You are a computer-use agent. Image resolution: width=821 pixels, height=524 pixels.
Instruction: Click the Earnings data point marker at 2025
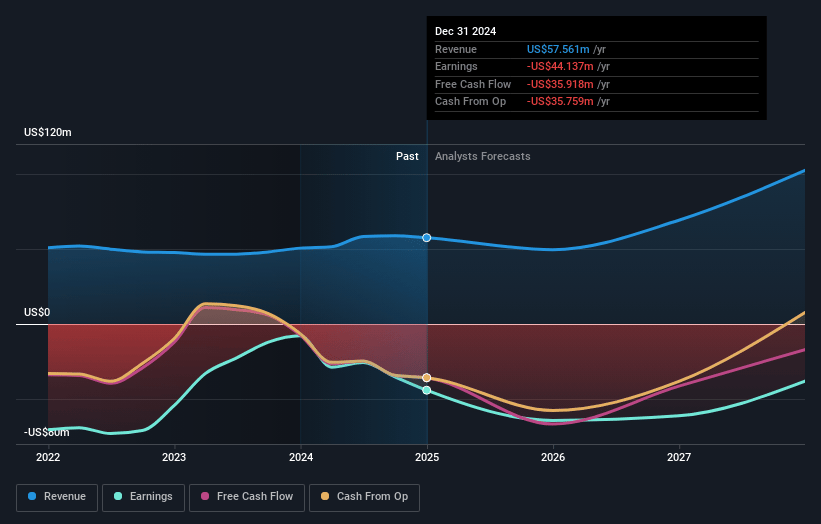(427, 390)
